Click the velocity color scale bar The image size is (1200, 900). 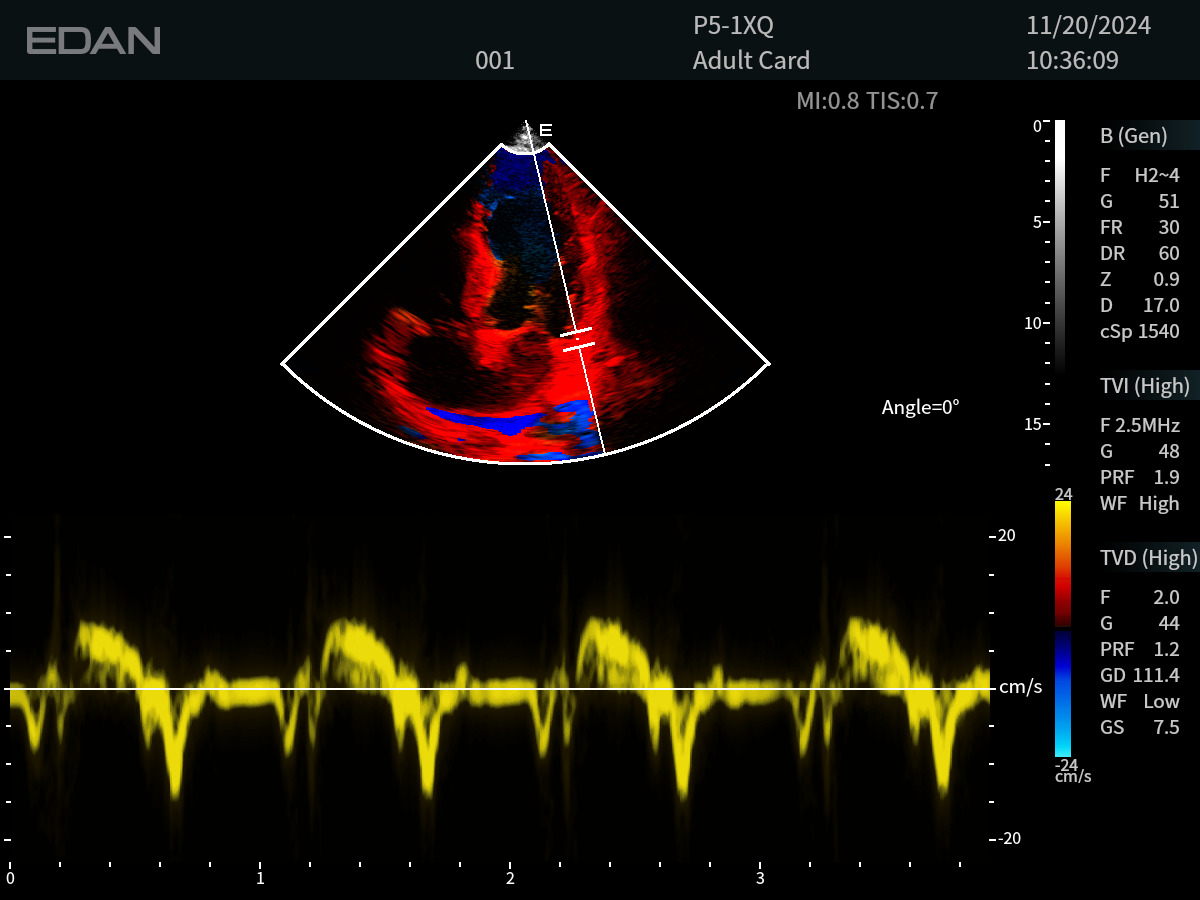coord(1062,628)
